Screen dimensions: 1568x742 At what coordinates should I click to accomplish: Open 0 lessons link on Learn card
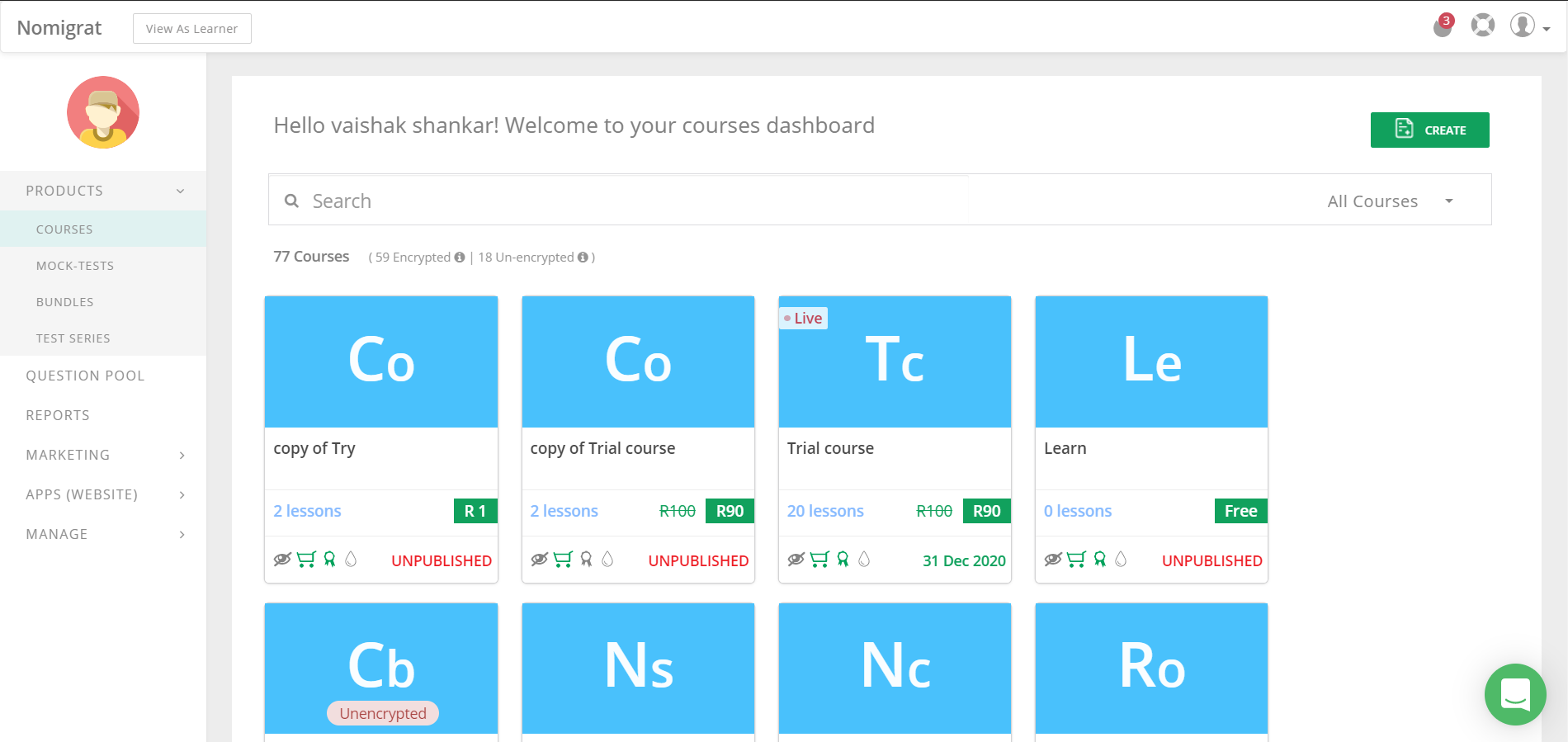(1078, 511)
